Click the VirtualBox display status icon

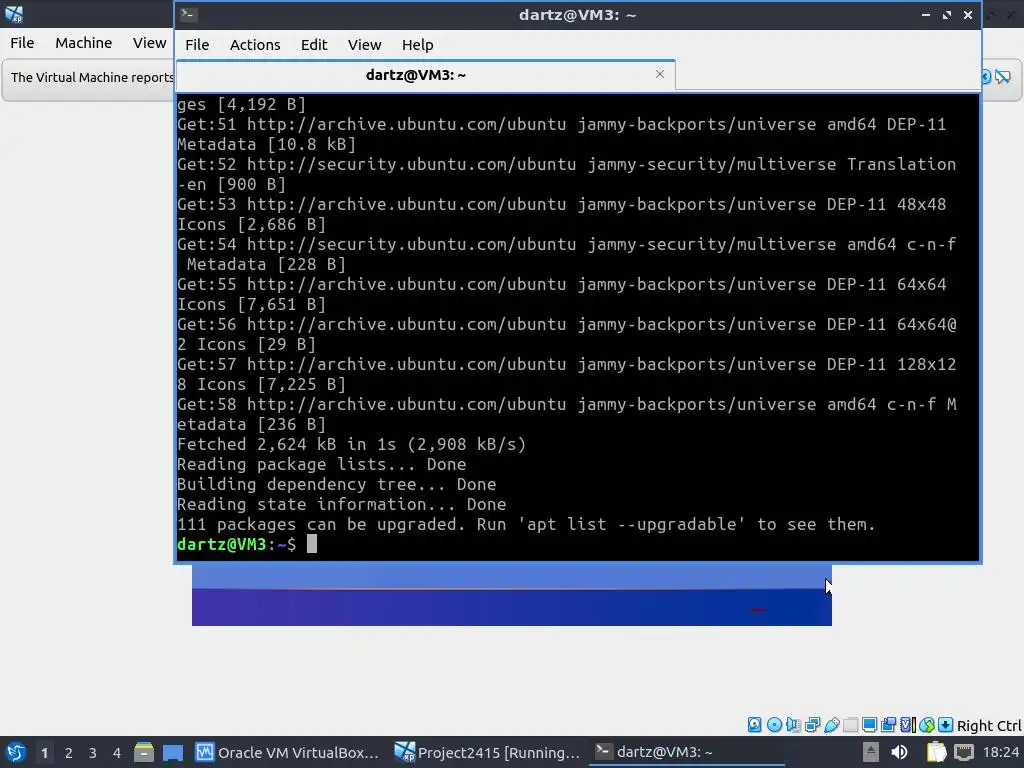(x=869, y=724)
